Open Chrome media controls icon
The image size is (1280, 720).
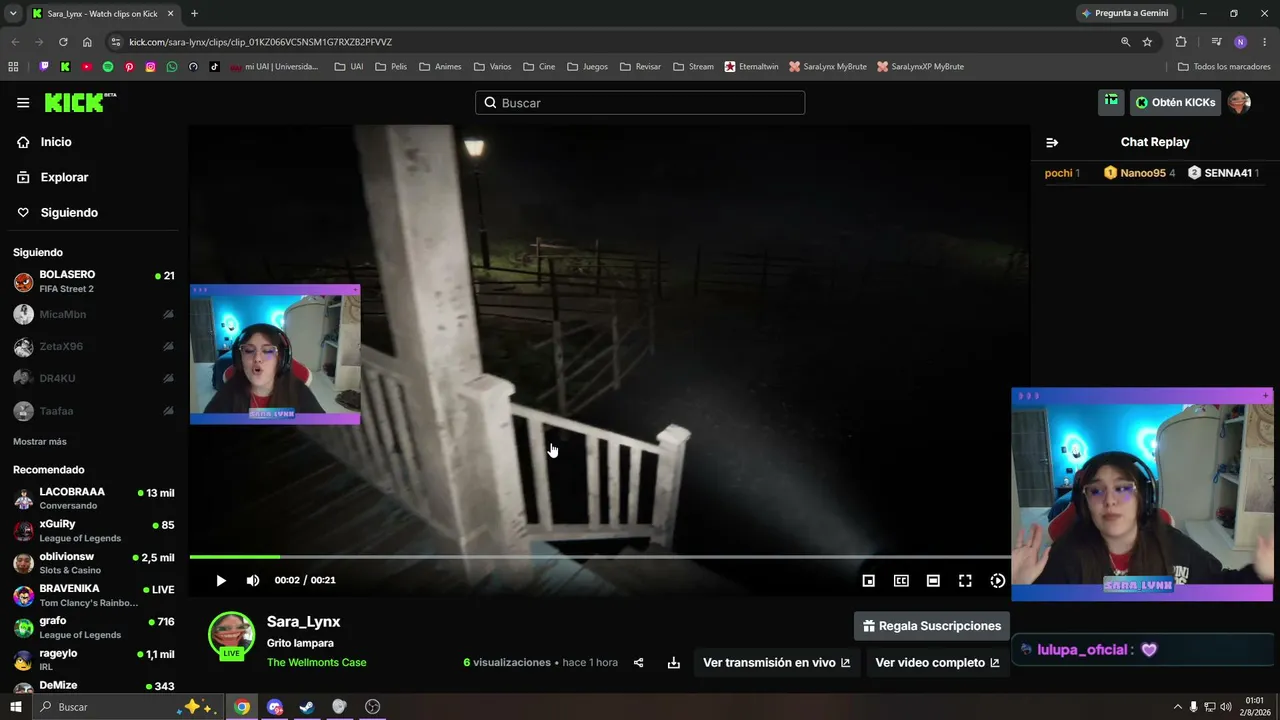tap(1216, 42)
